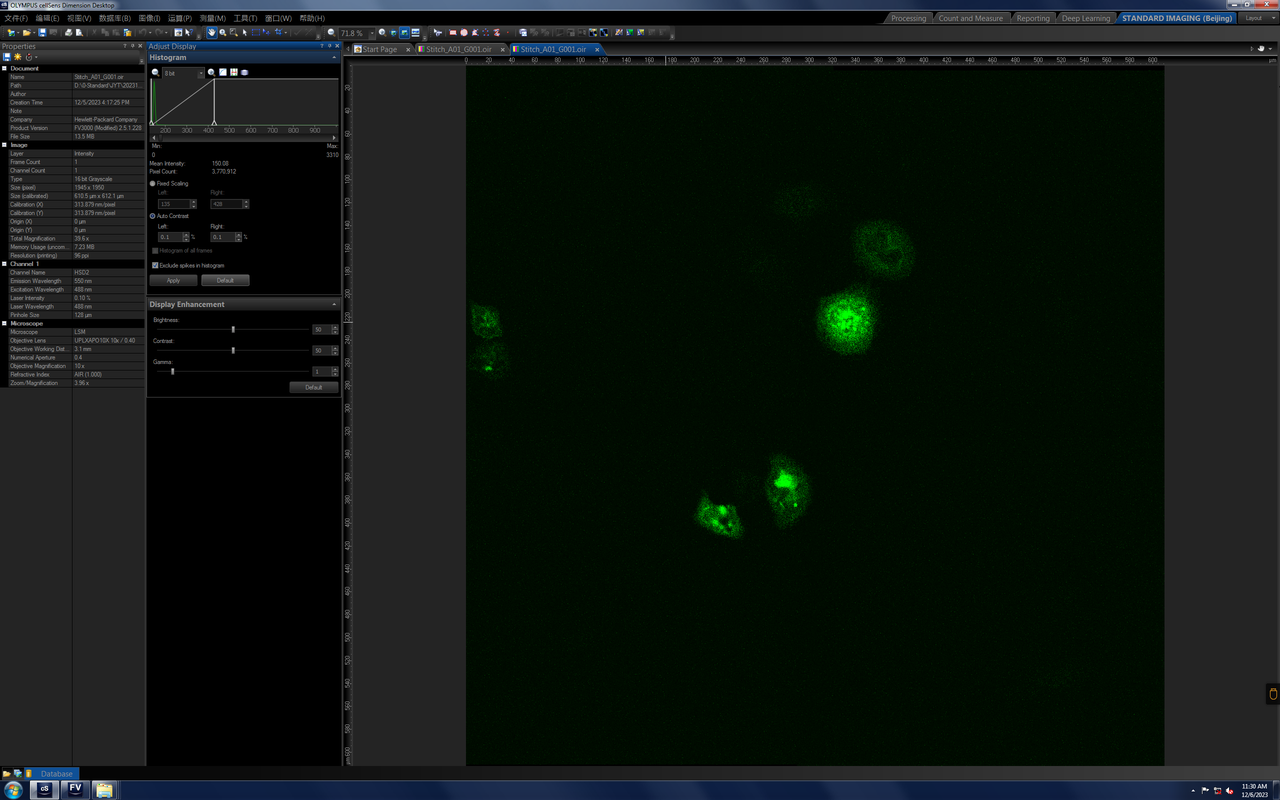
Task: Toggle Exclude spikes in histogram checkbox
Action: tap(155, 266)
